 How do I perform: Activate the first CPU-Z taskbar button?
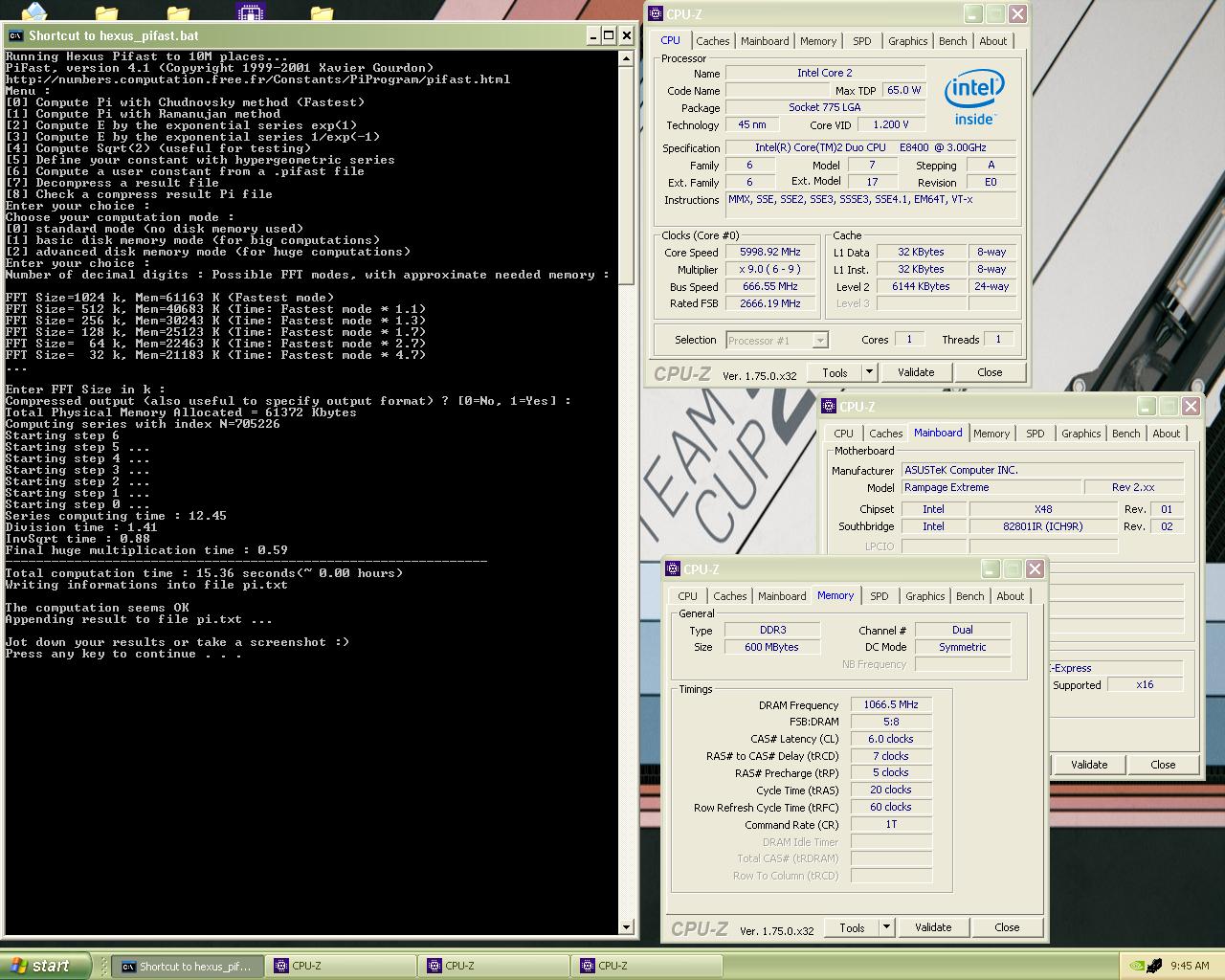[340, 967]
